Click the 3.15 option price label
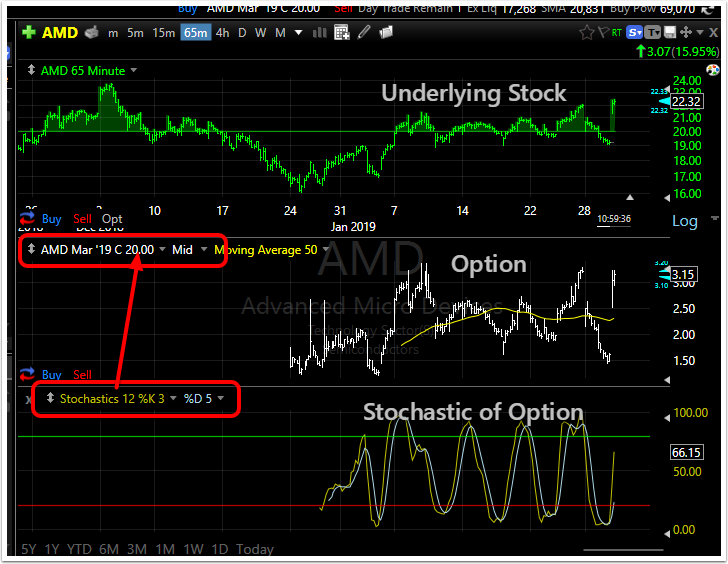The height and width of the screenshot is (564, 728). [x=682, y=274]
